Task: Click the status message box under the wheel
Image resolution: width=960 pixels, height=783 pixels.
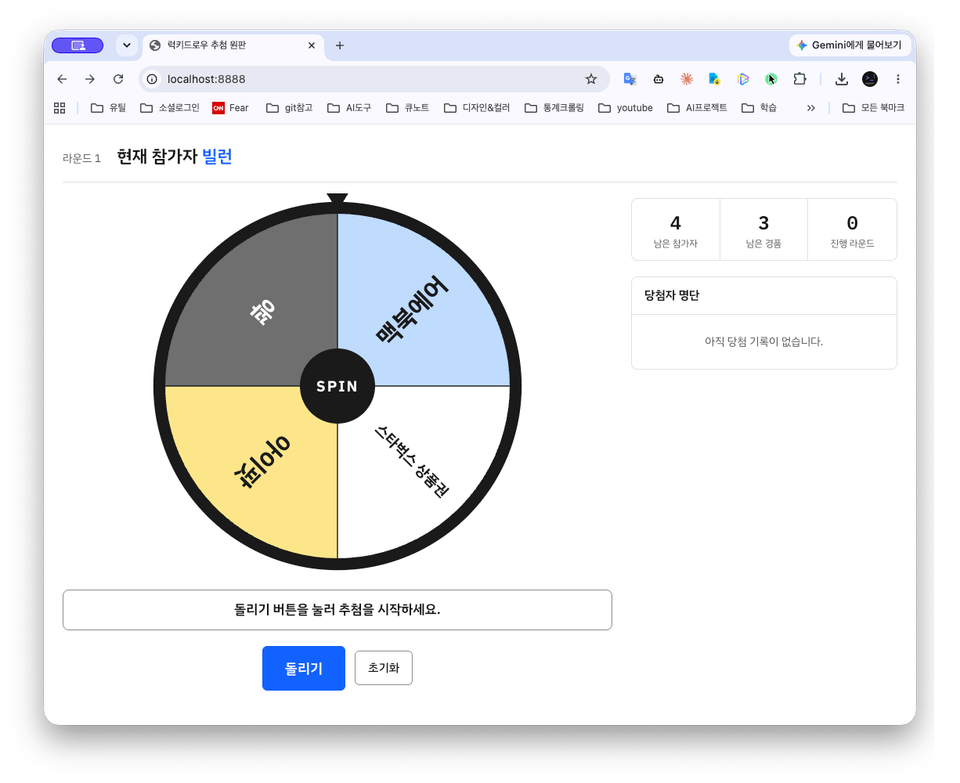Action: (x=337, y=610)
